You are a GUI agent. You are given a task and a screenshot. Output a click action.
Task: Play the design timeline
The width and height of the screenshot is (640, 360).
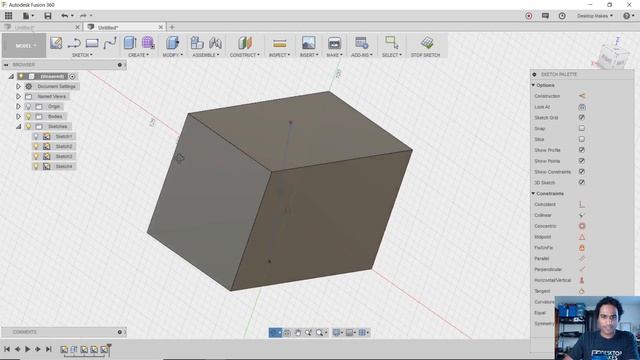tap(28, 349)
